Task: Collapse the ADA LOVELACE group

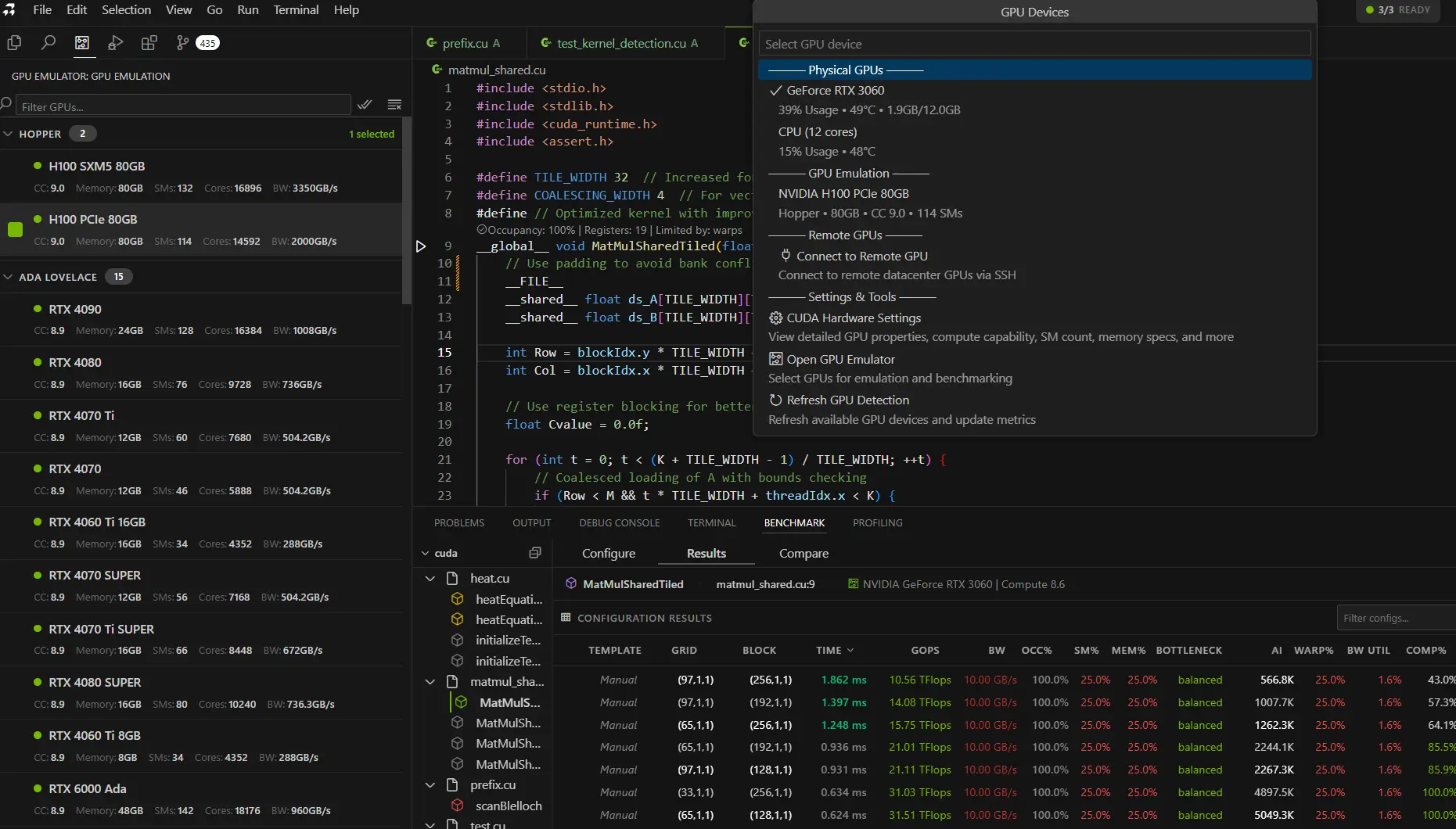Action: click(9, 277)
